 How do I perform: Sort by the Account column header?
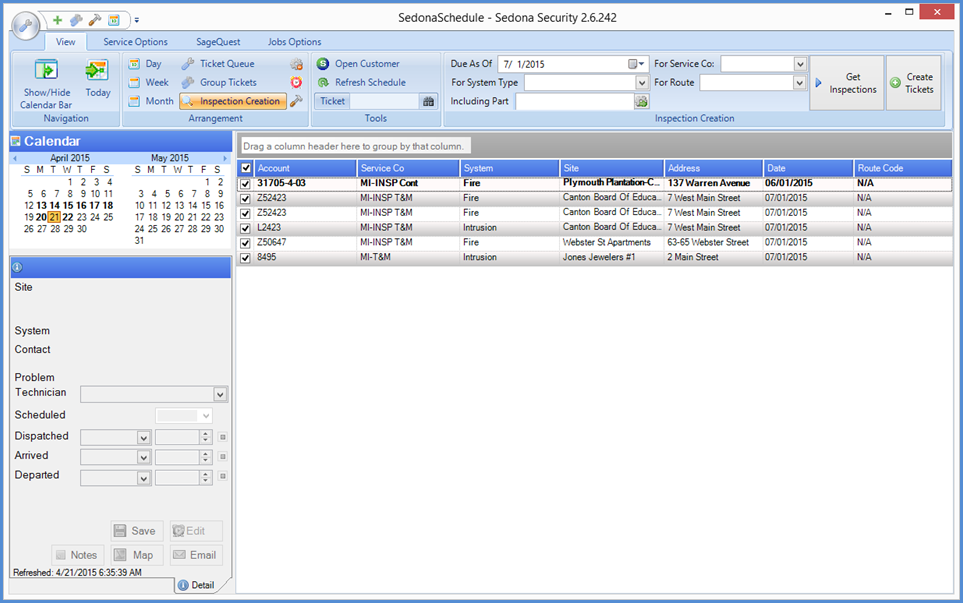[305, 168]
